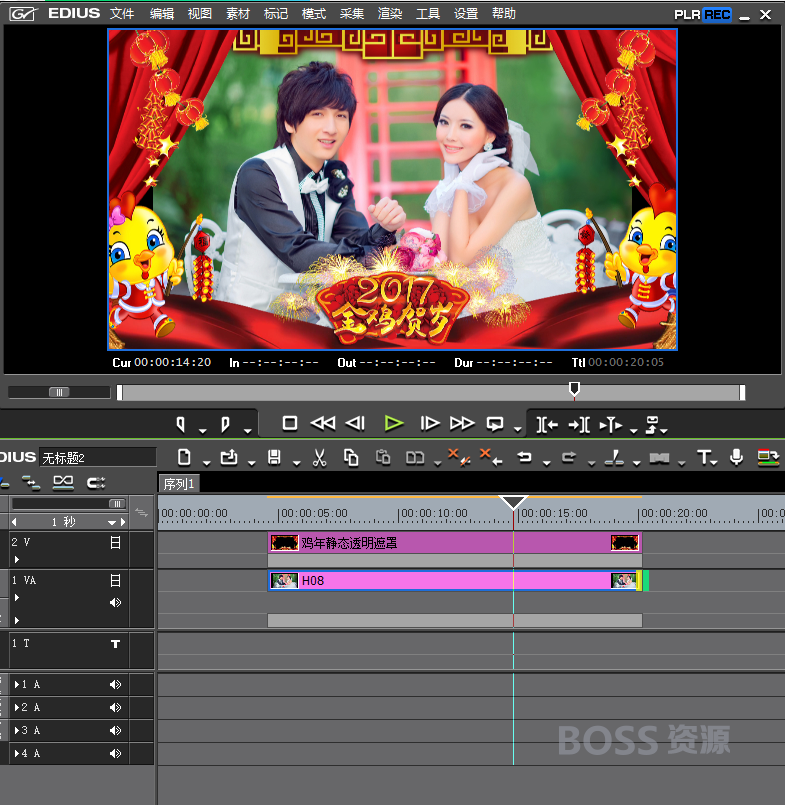Click the Play current area icon
The height and width of the screenshot is (805, 785).
(x=611, y=425)
